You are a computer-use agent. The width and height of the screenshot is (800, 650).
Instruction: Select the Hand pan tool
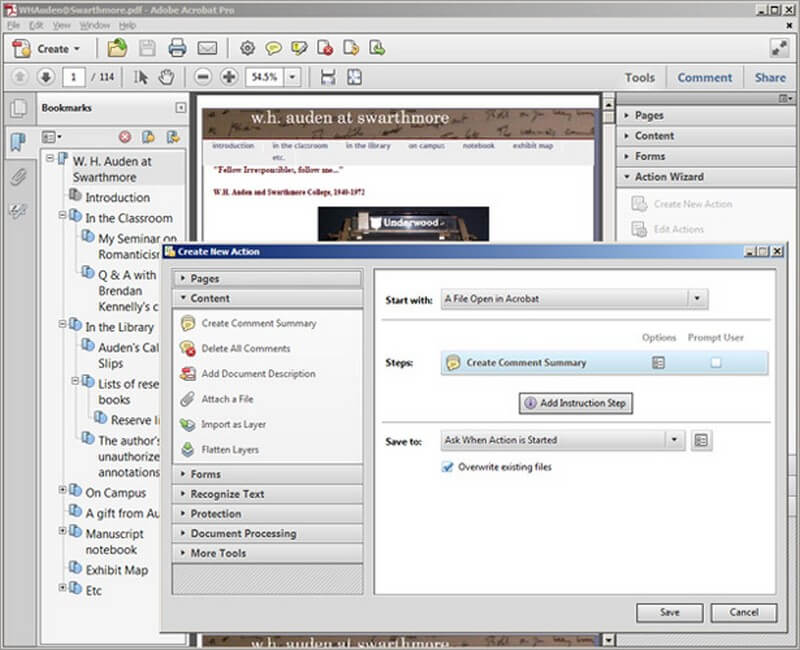point(166,77)
